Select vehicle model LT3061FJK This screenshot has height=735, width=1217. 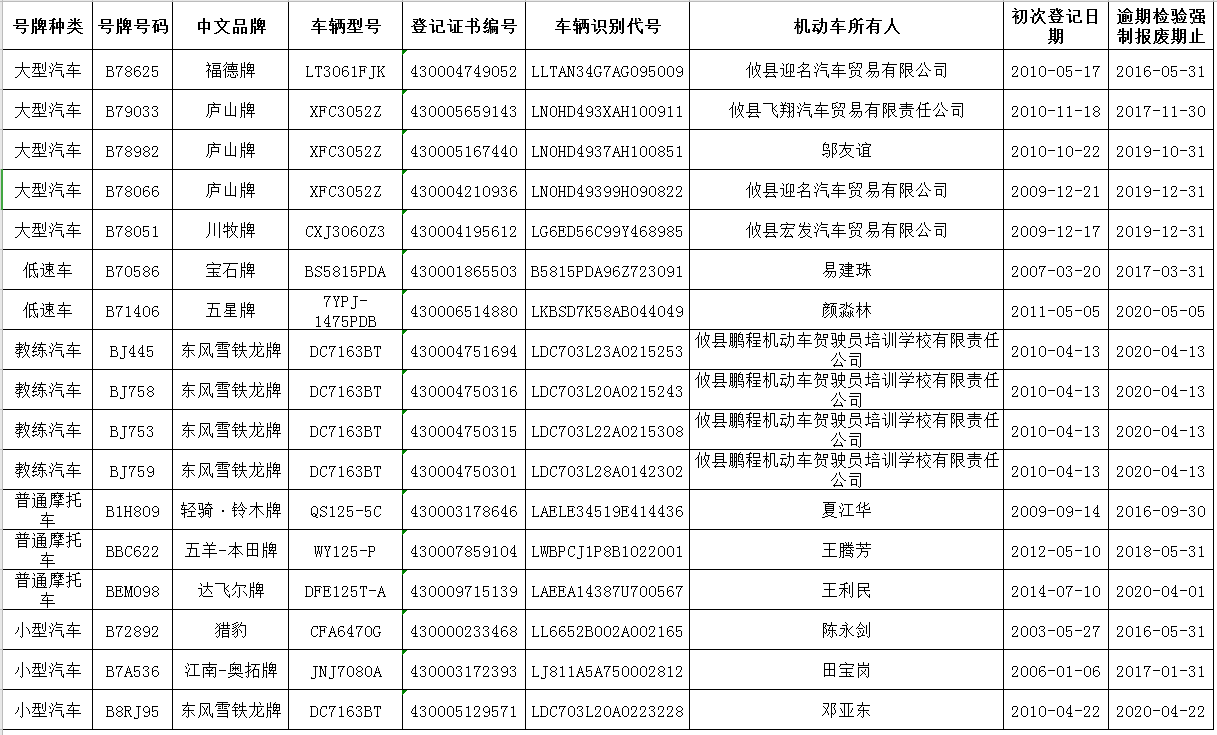345,71
